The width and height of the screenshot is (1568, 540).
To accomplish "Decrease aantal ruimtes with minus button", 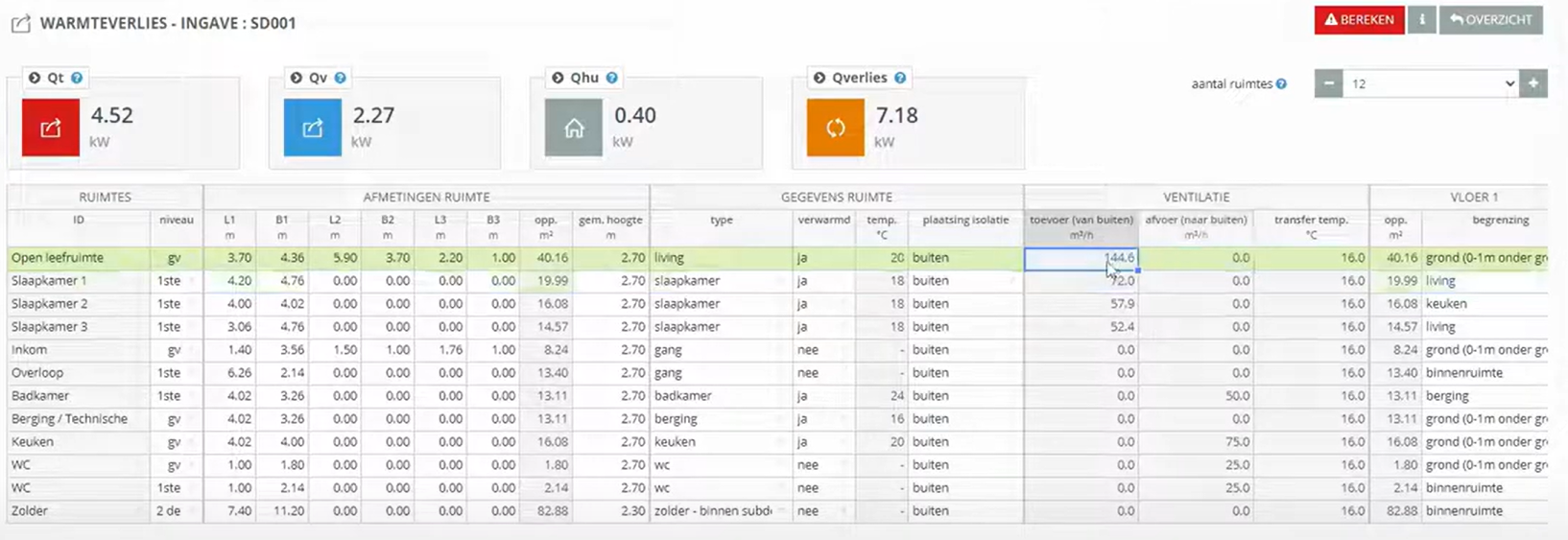I will pos(1328,83).
